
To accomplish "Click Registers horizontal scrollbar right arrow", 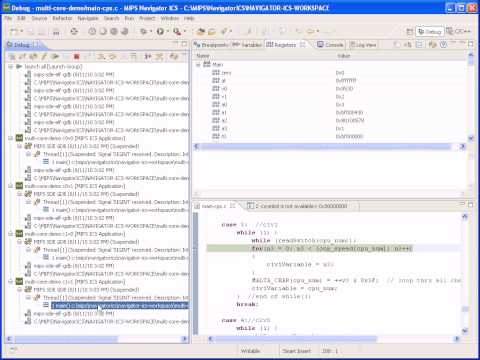I will pyautogui.click(x=462, y=146).
